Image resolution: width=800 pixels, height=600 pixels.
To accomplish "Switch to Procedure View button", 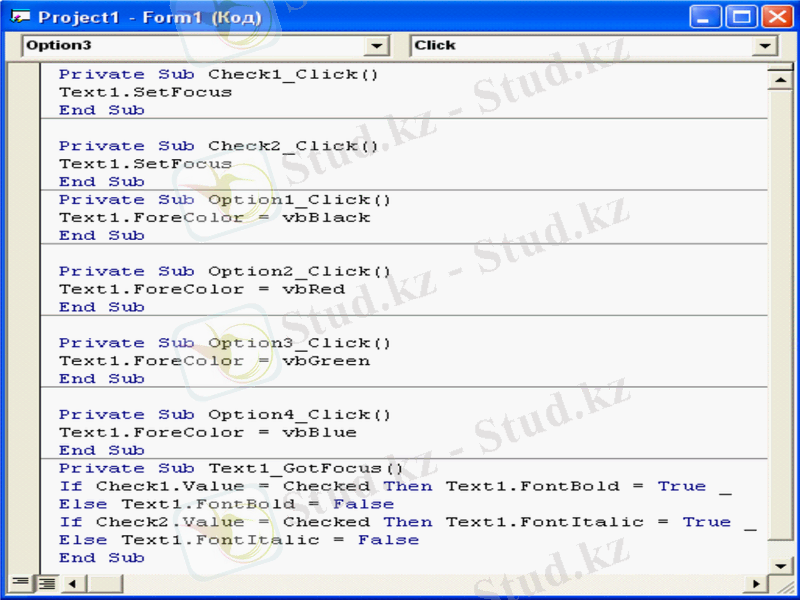I will 19,582.
